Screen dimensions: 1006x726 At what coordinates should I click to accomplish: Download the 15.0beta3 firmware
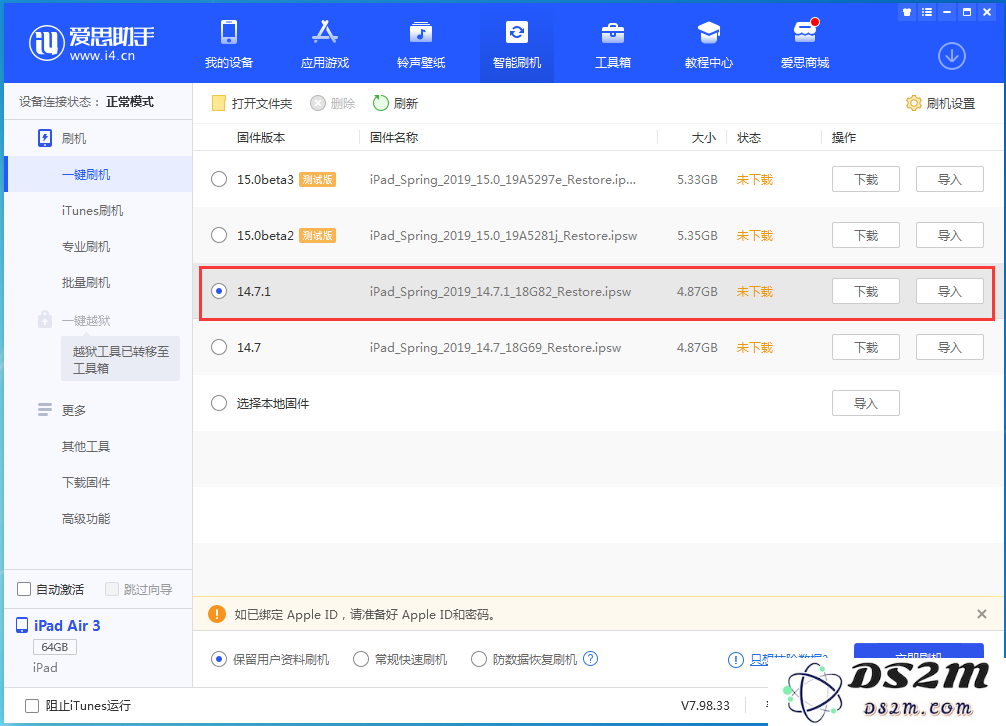(865, 179)
